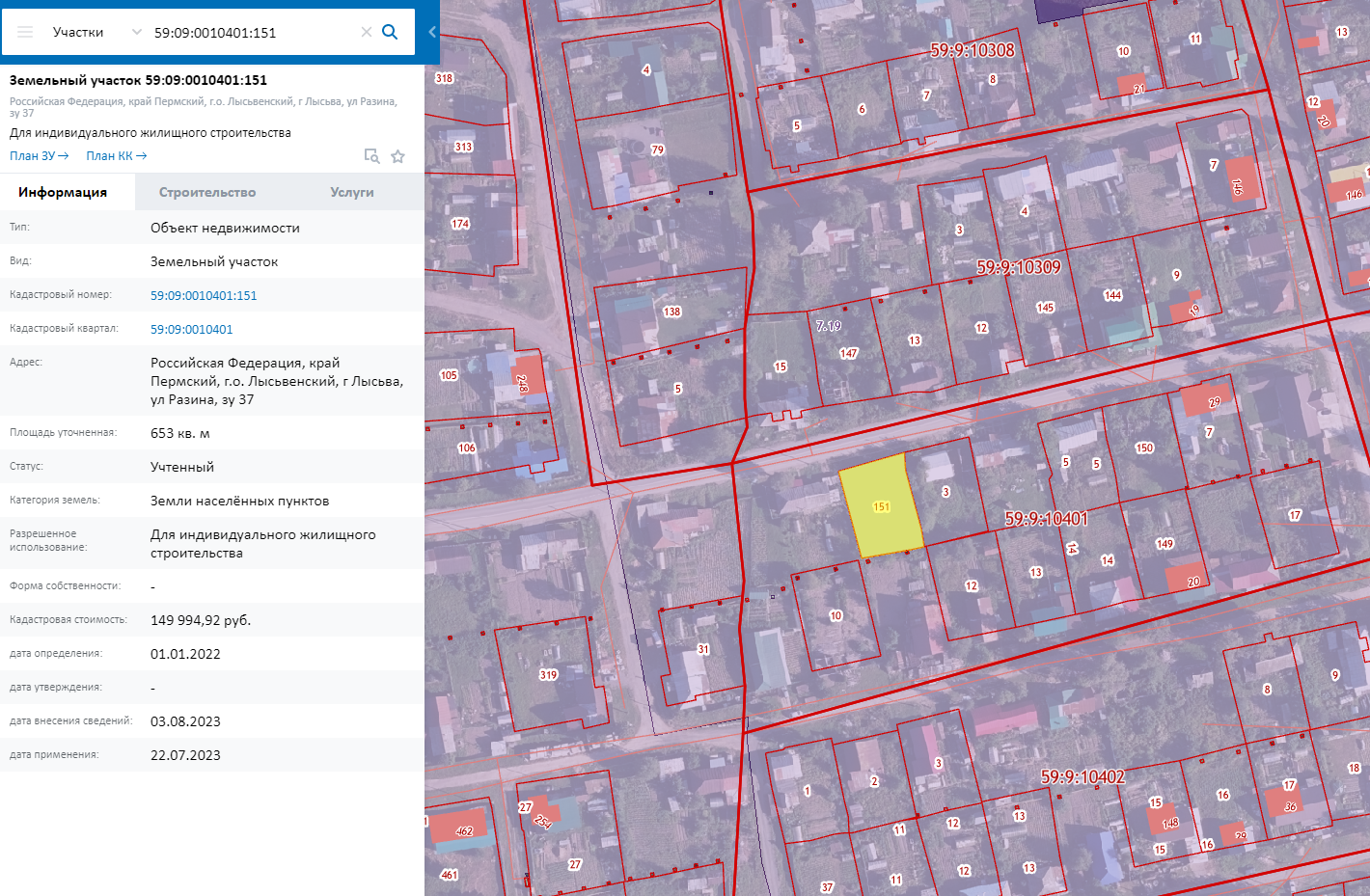This screenshot has width=1370, height=896.
Task: Run search with the magnifier icon
Action: [390, 32]
